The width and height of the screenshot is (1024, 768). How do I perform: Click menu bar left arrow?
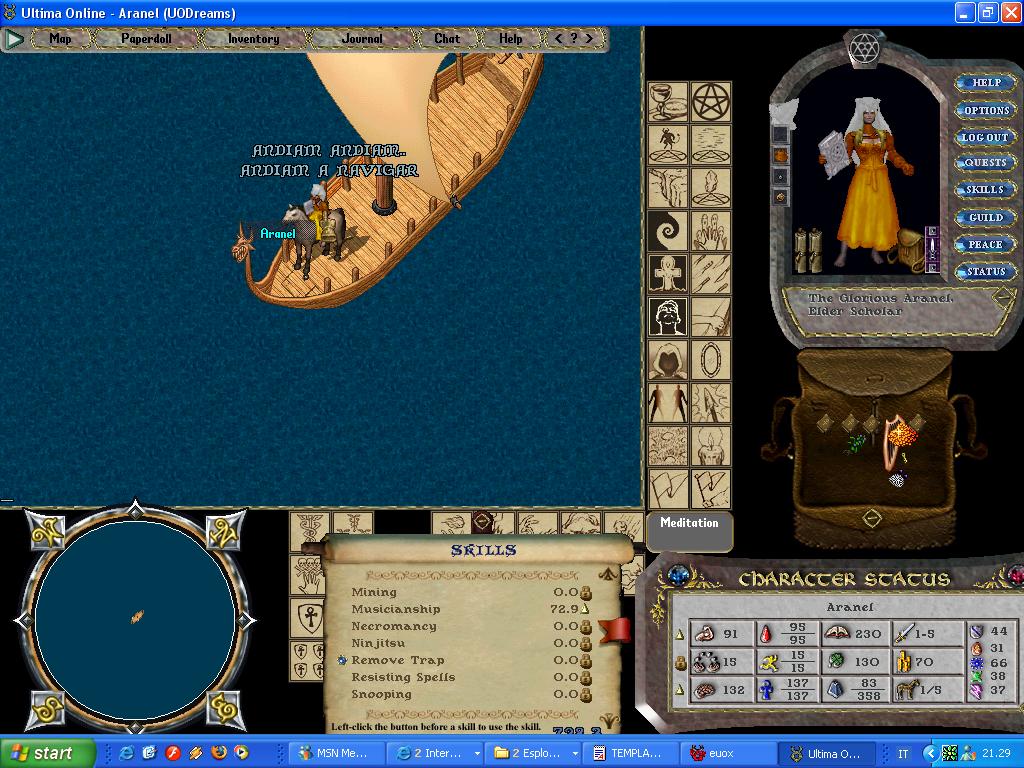pyautogui.click(x=558, y=39)
